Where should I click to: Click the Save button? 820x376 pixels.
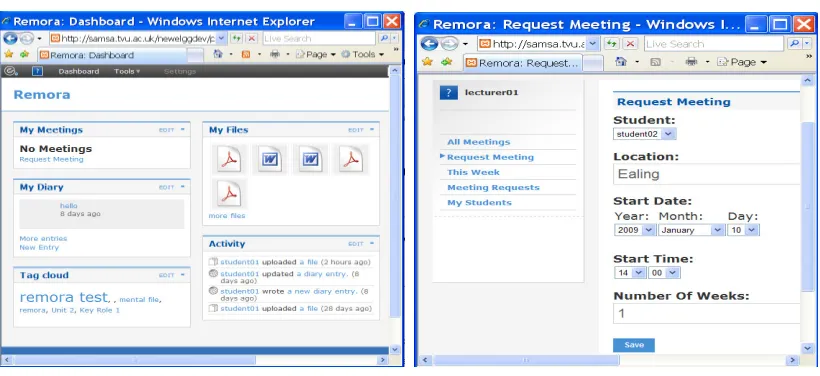point(634,345)
